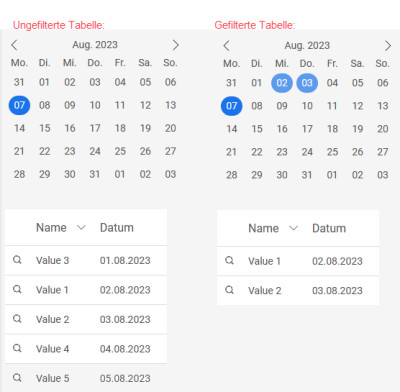Screen dimensions: 400x392
Task: Click magnifier icon in unfiltered row 03.08.2023
Action: [x=17, y=319]
